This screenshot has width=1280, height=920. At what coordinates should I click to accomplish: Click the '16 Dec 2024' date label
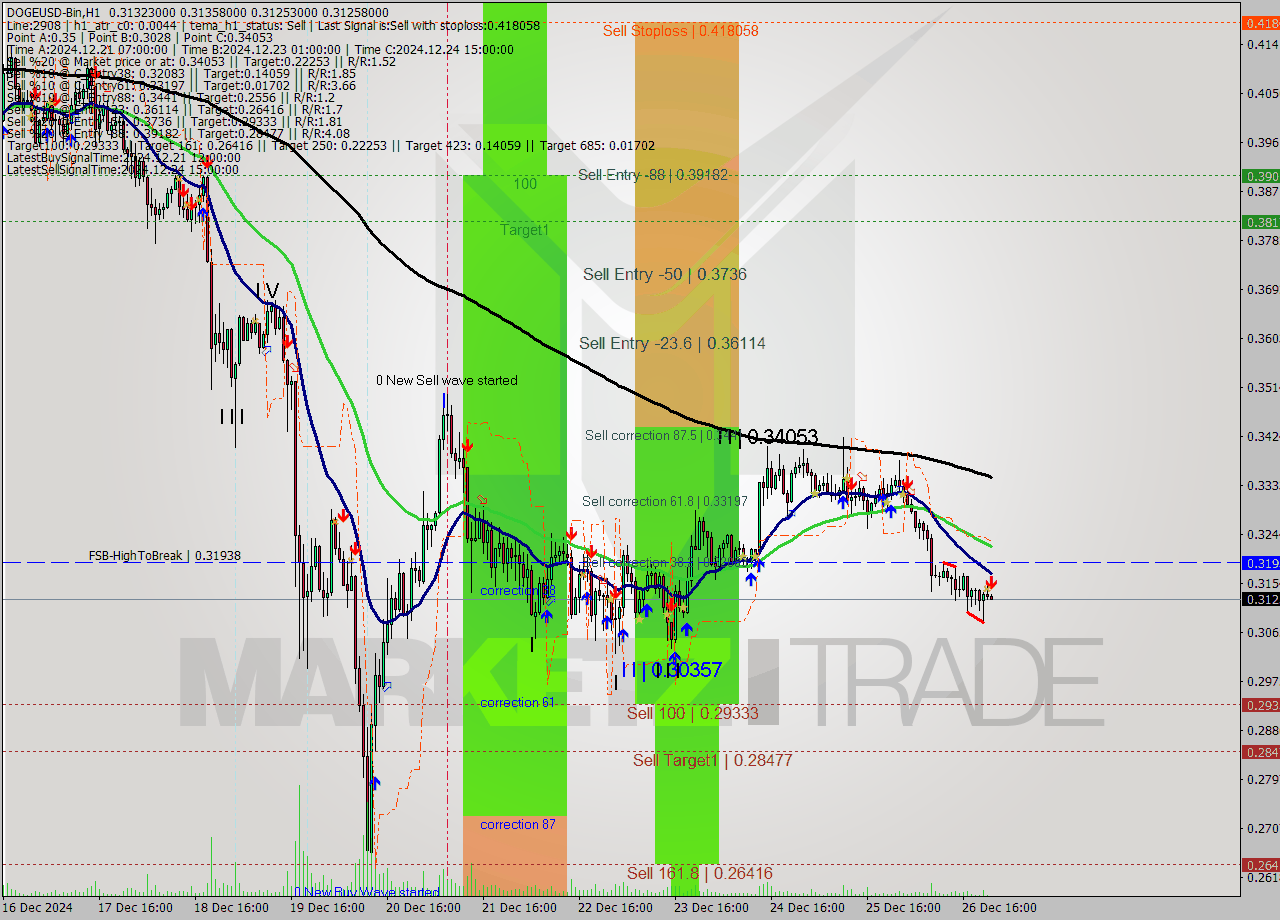tap(38, 908)
